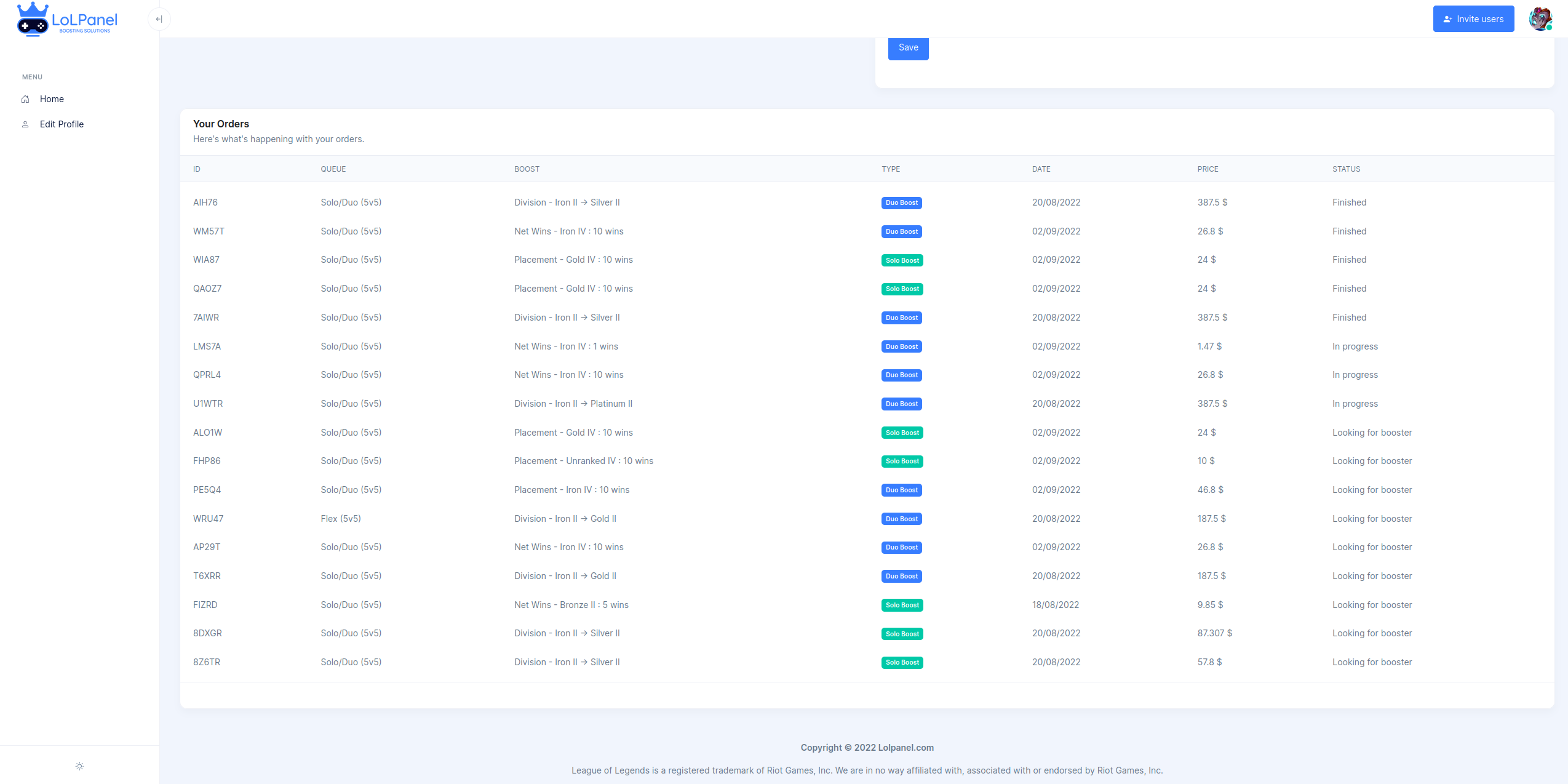Select order ID U1WTR

tap(208, 404)
